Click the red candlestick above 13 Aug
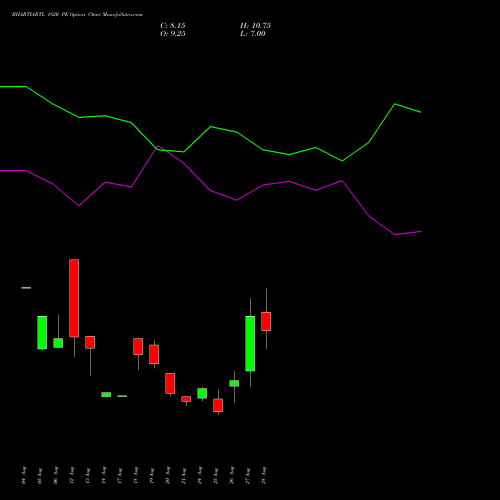Screen dimensions: 500x500 click(90, 342)
